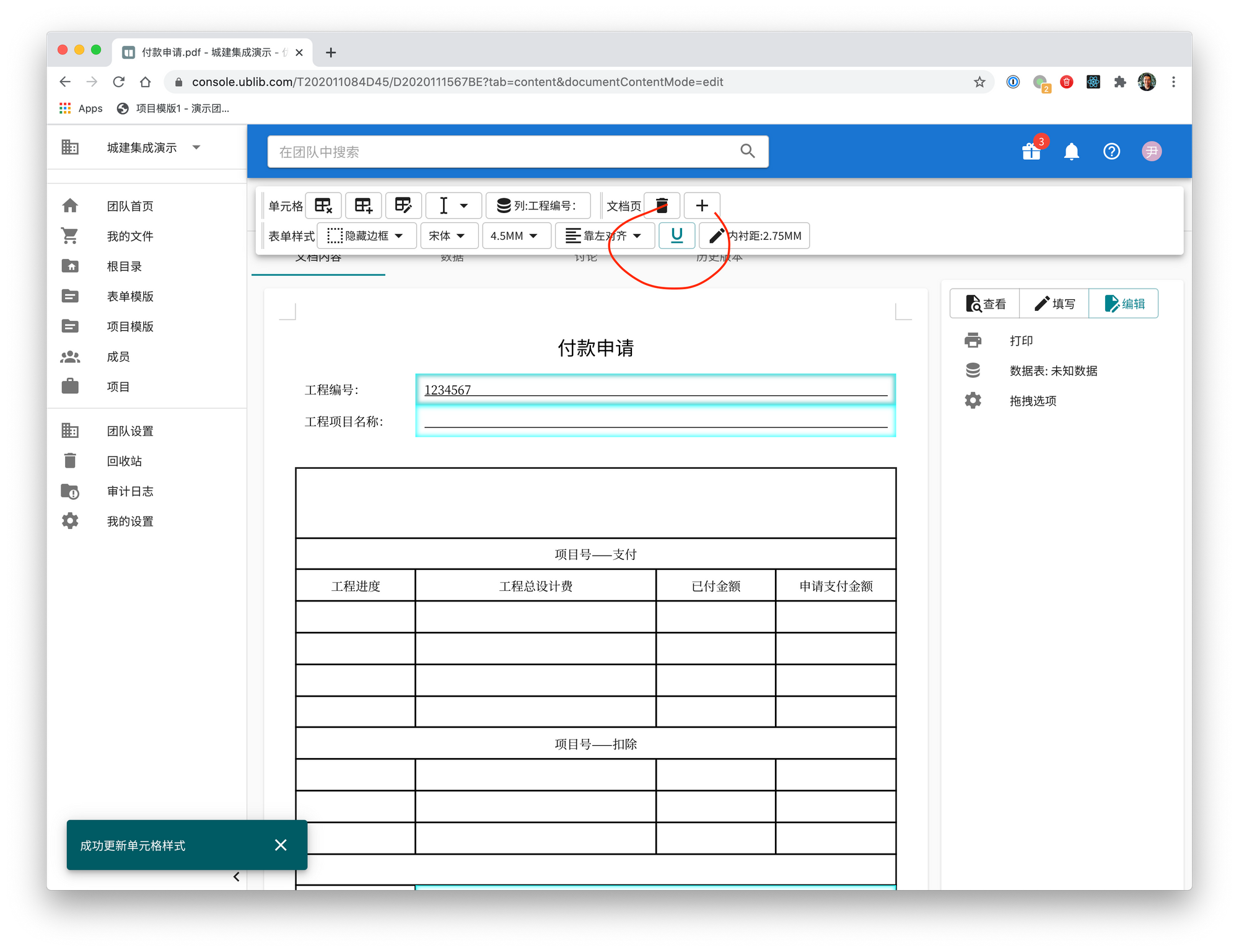Open the 宋体 font dropdown
Viewport: 1239px width, 952px height.
click(x=449, y=236)
